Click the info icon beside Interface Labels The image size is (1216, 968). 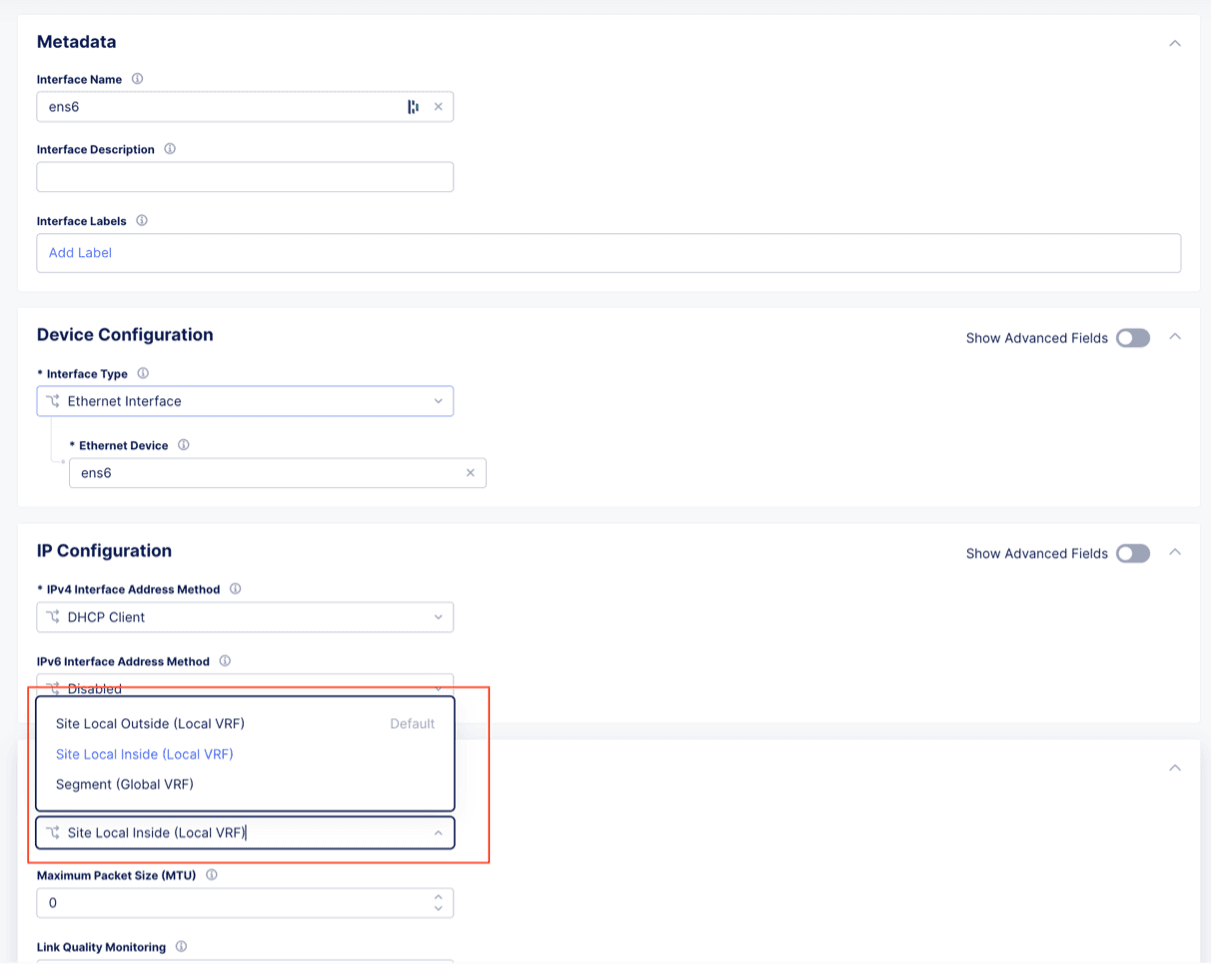[142, 221]
